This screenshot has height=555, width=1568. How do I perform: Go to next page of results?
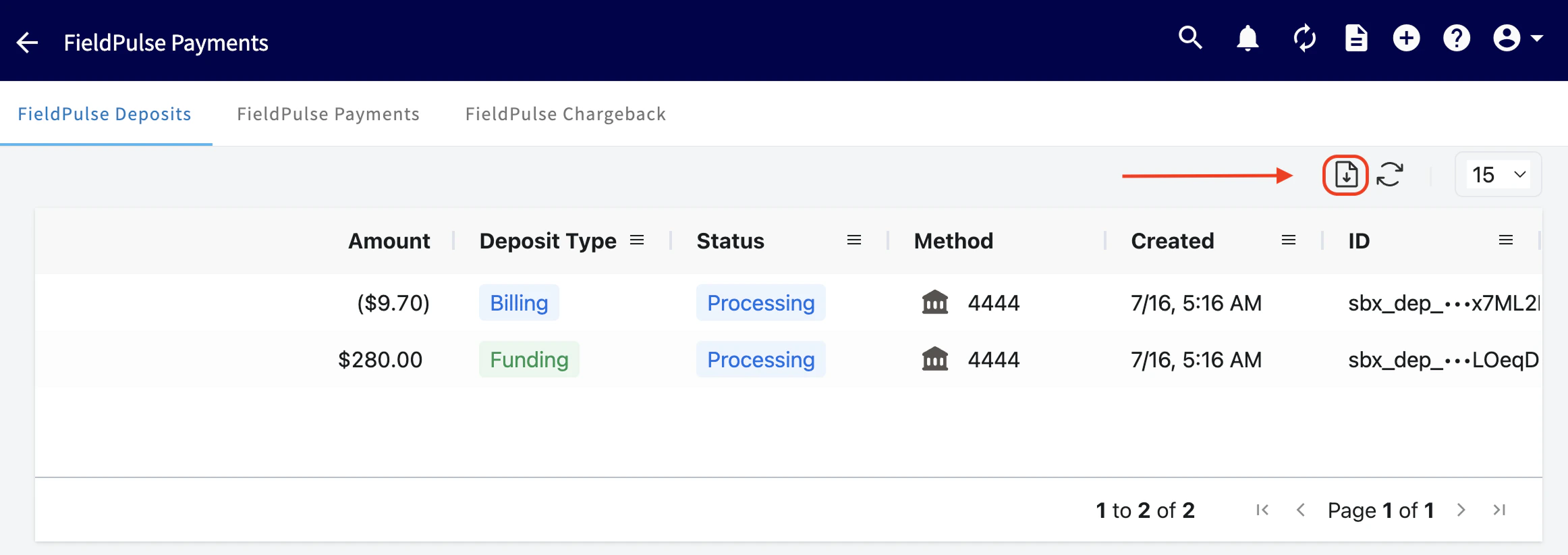tap(1461, 510)
